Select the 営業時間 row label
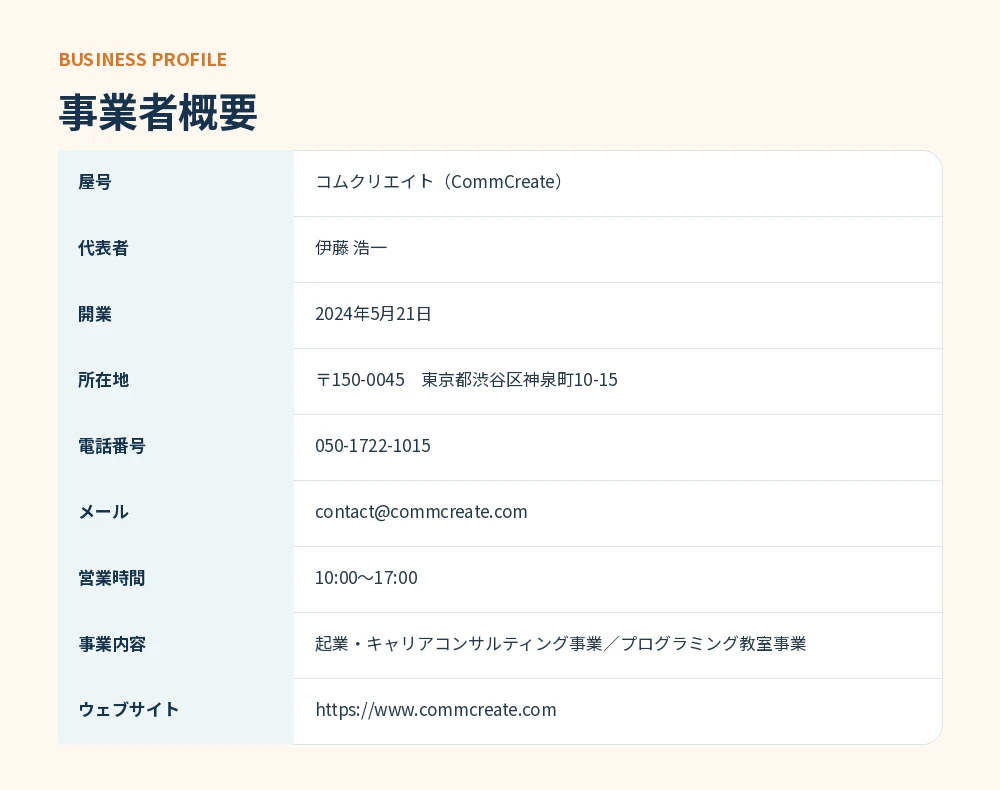Viewport: 1000px width, 790px height. click(112, 578)
